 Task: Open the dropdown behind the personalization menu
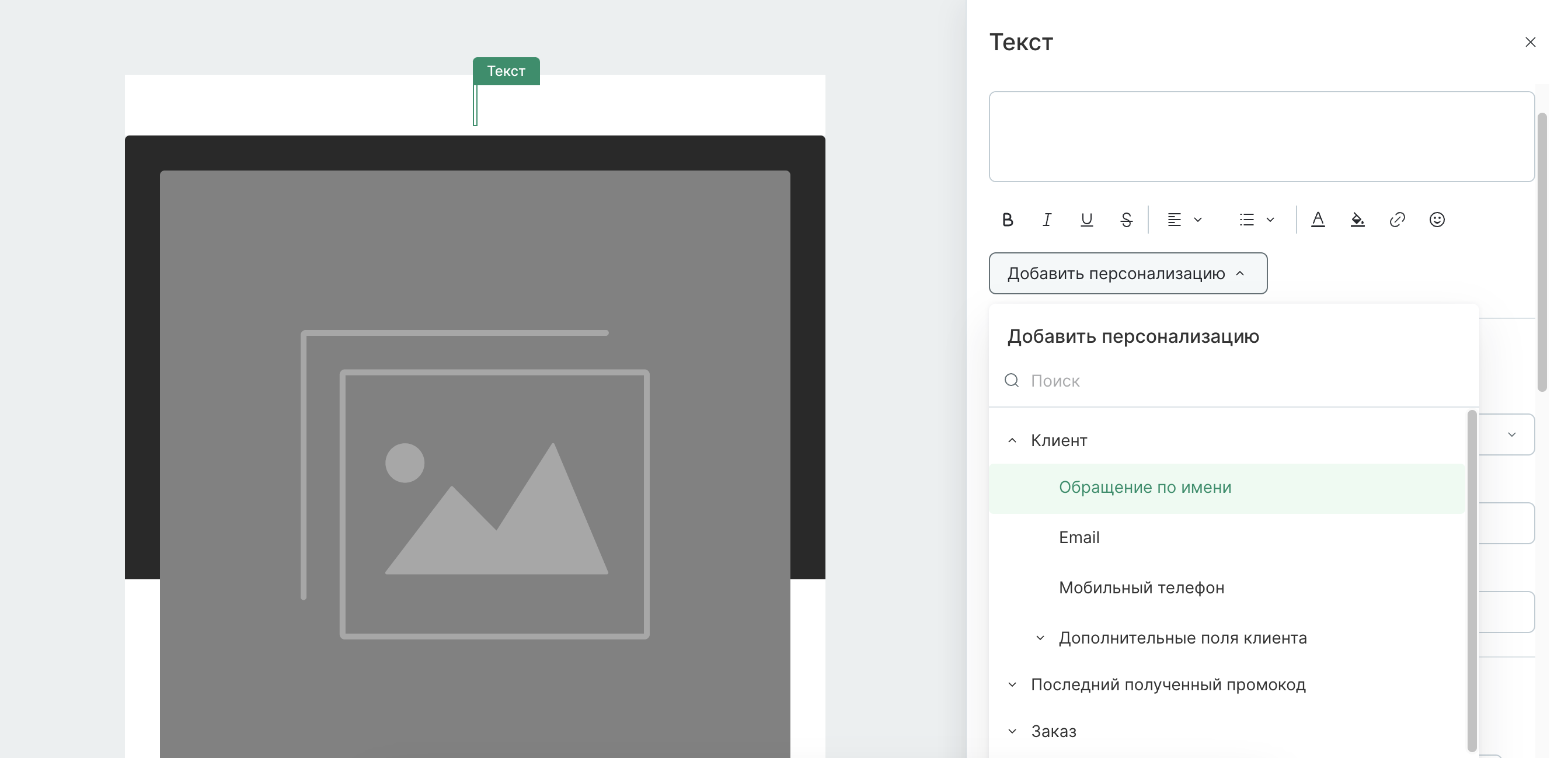point(1511,434)
